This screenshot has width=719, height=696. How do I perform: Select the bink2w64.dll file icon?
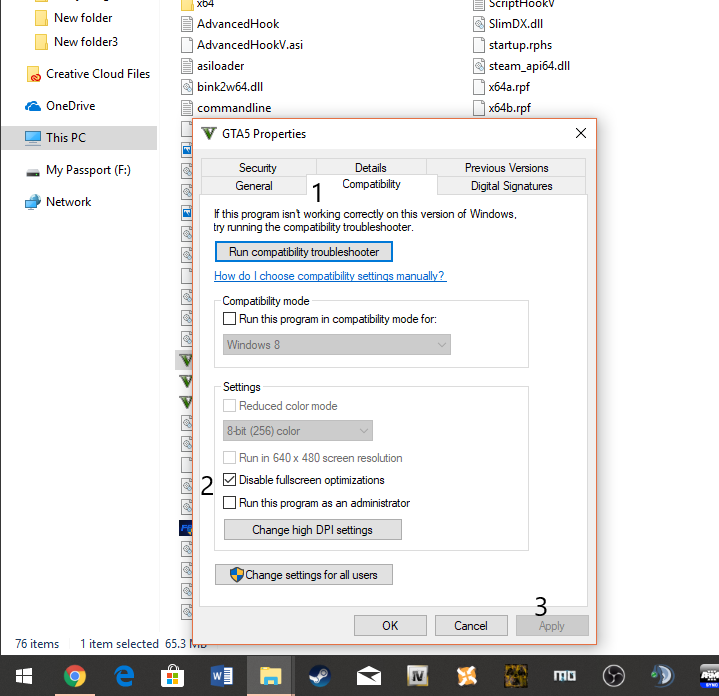187,87
